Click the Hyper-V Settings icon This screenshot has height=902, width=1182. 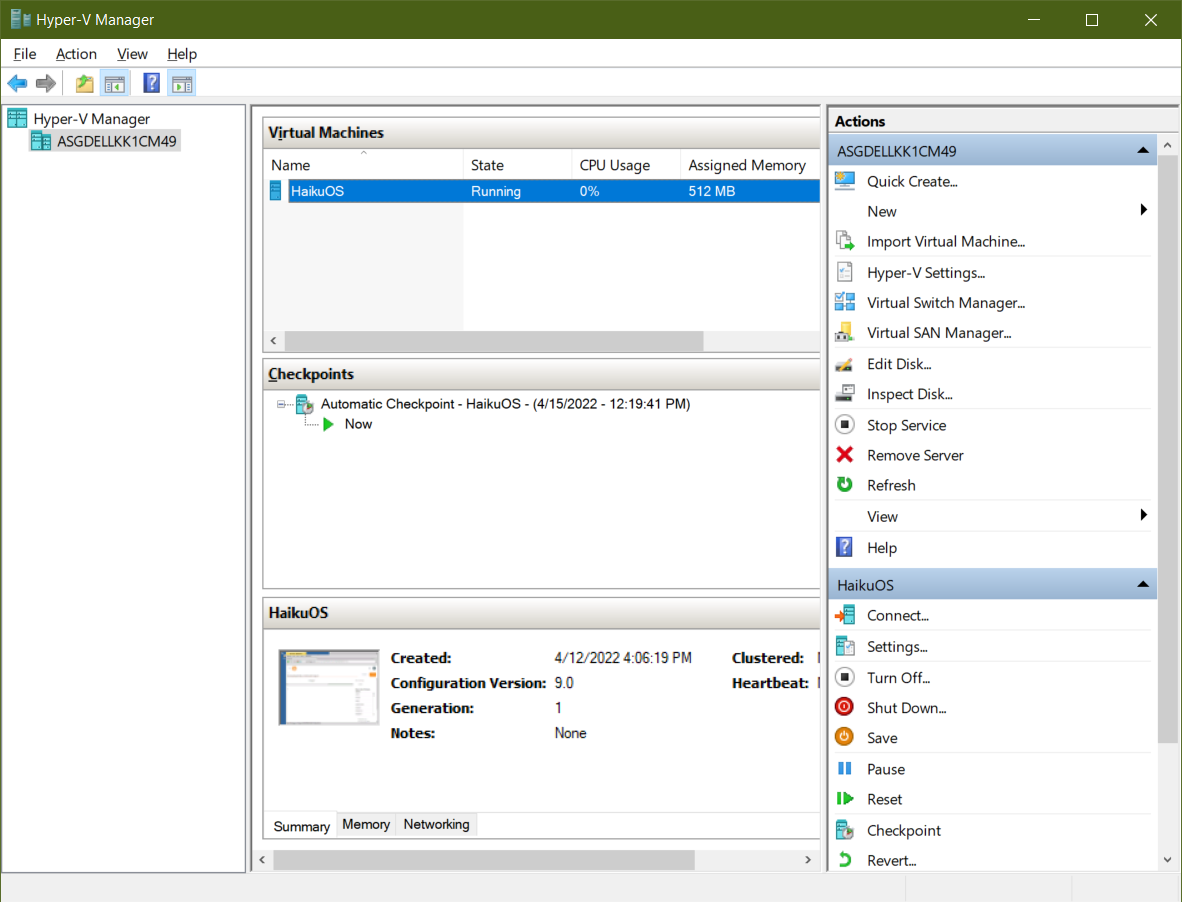(845, 272)
